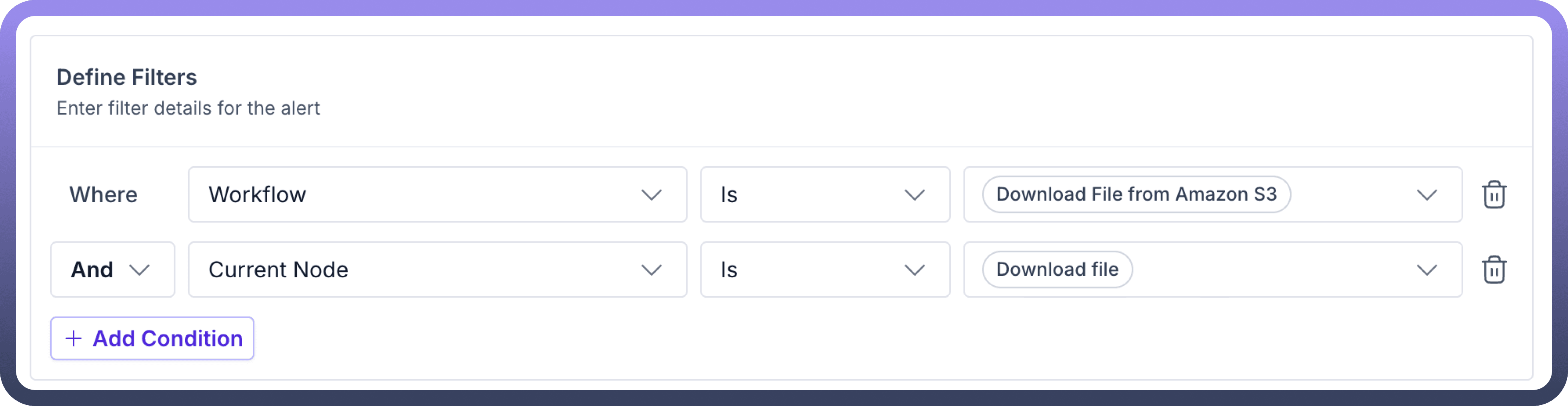Screen dimensions: 1568x406
Task: Click the chevron in the Download file value field
Action: point(1426,270)
